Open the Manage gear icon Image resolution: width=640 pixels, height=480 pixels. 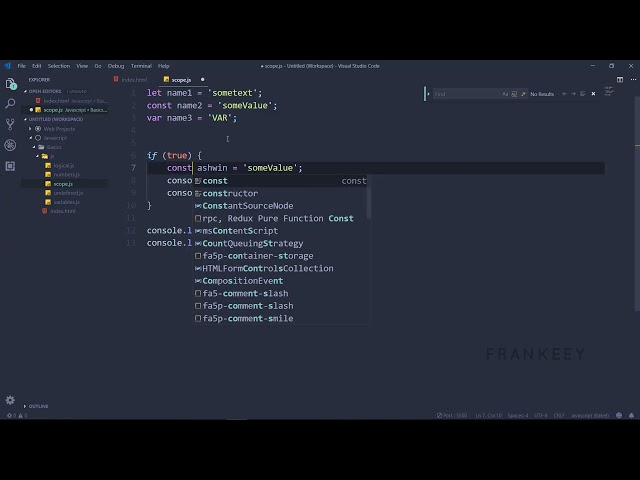point(10,400)
